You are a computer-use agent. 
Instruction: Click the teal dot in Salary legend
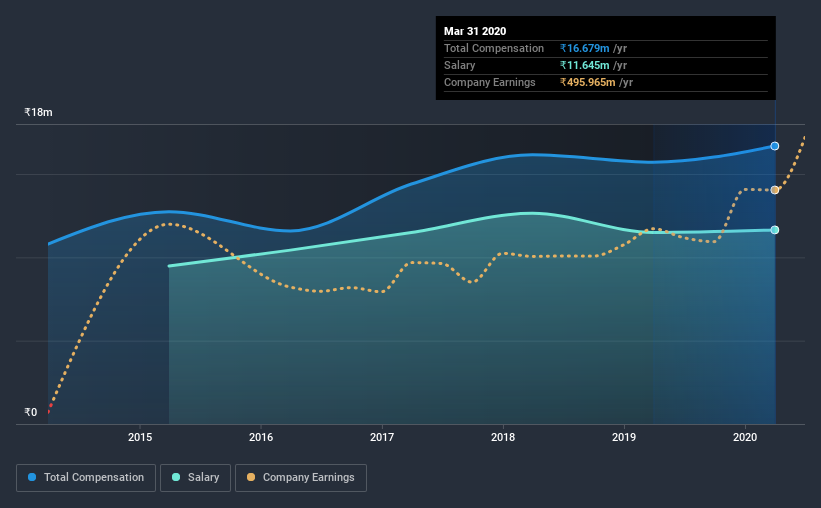[x=176, y=477]
